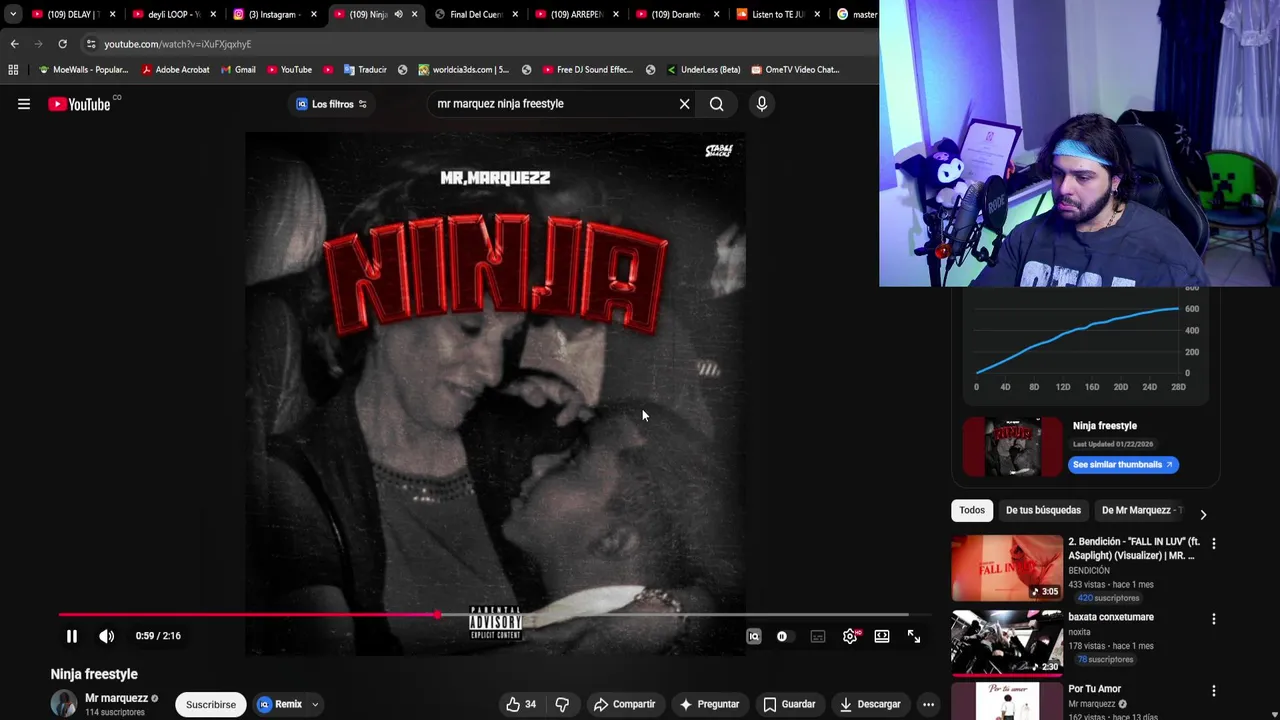
Task: Switch to theater mode
Action: 882,636
